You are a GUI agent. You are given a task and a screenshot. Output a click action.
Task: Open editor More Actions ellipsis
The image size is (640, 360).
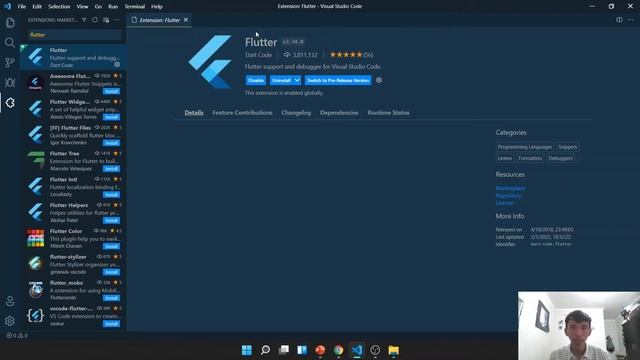(631, 20)
